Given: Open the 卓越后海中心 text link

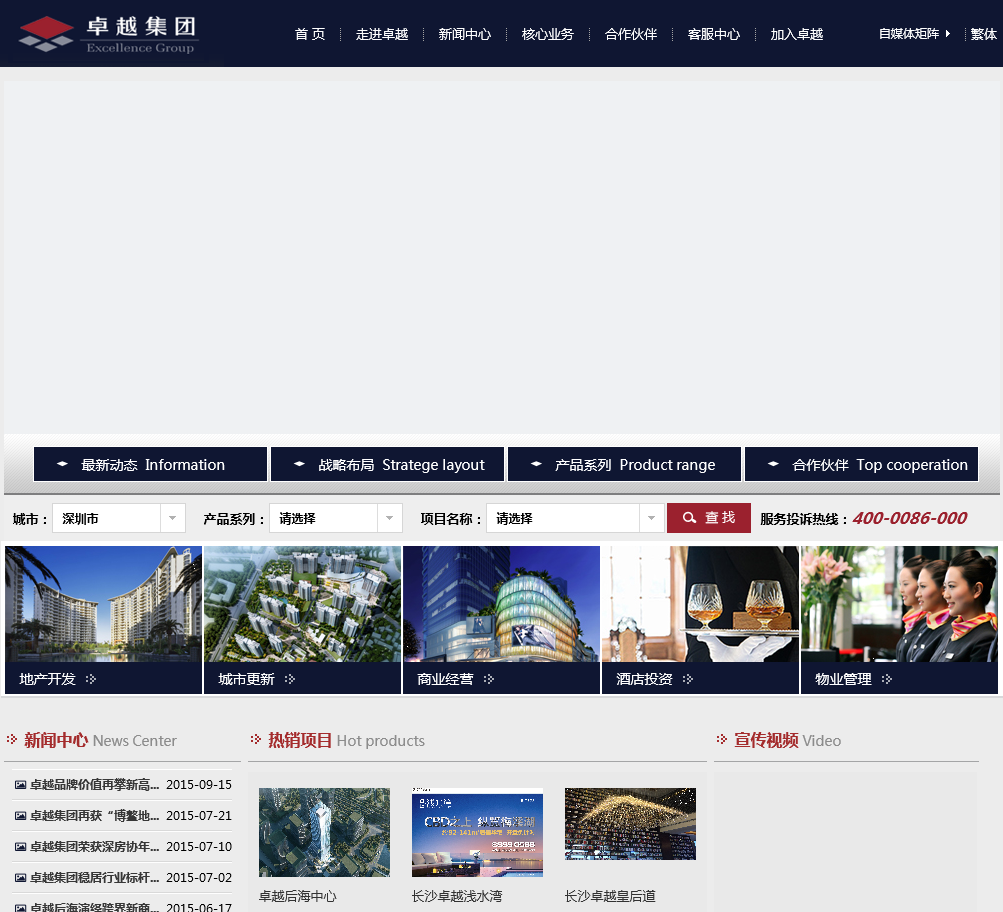Looking at the screenshot, I should (x=297, y=896).
